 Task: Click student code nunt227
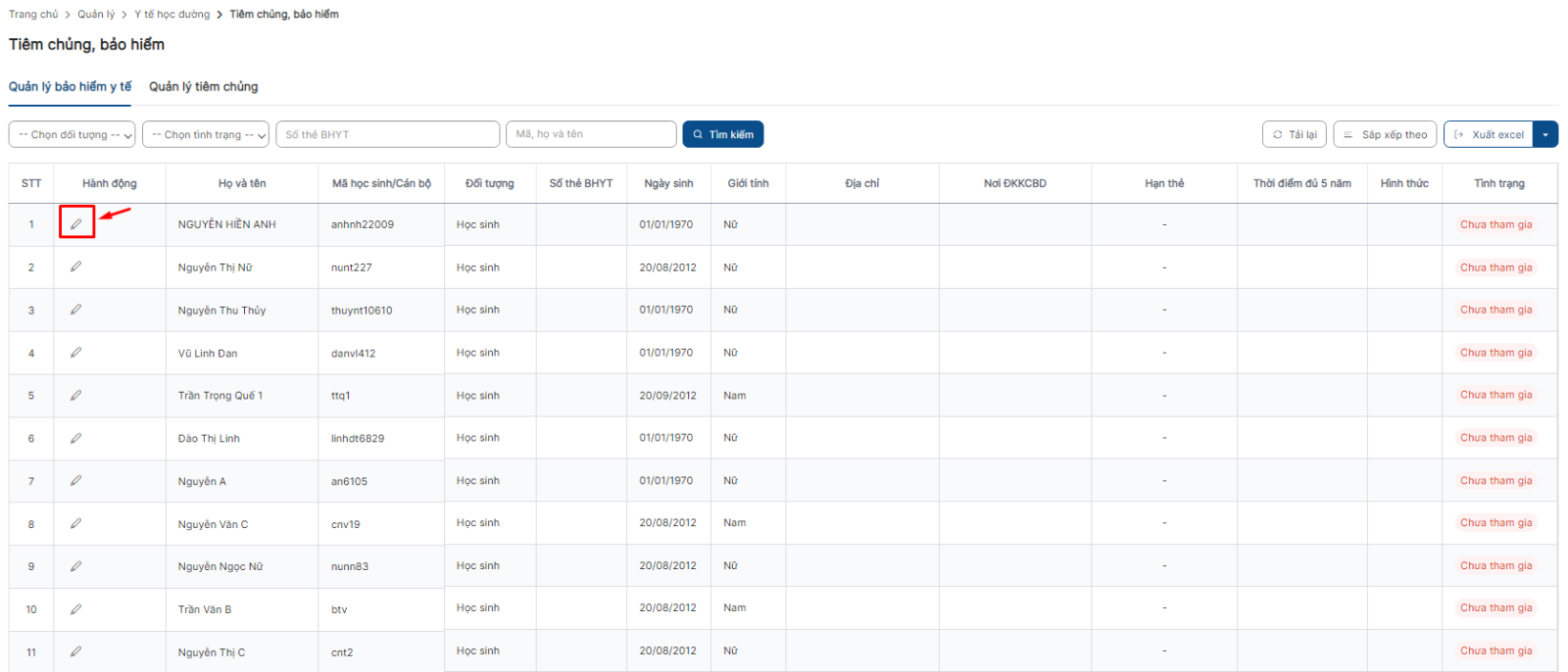(x=352, y=267)
